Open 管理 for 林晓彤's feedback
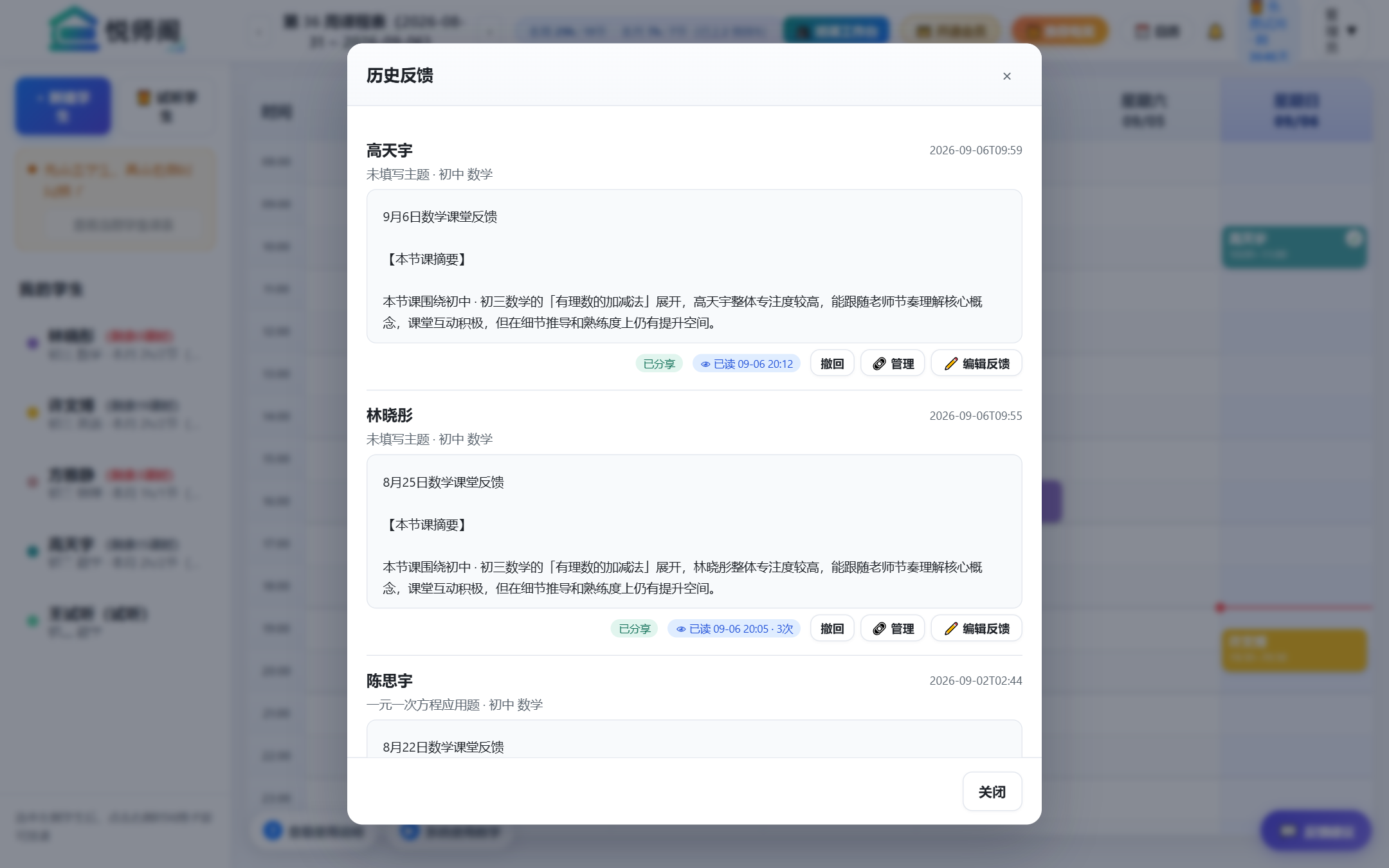Image resolution: width=1389 pixels, height=868 pixels. coord(893,628)
